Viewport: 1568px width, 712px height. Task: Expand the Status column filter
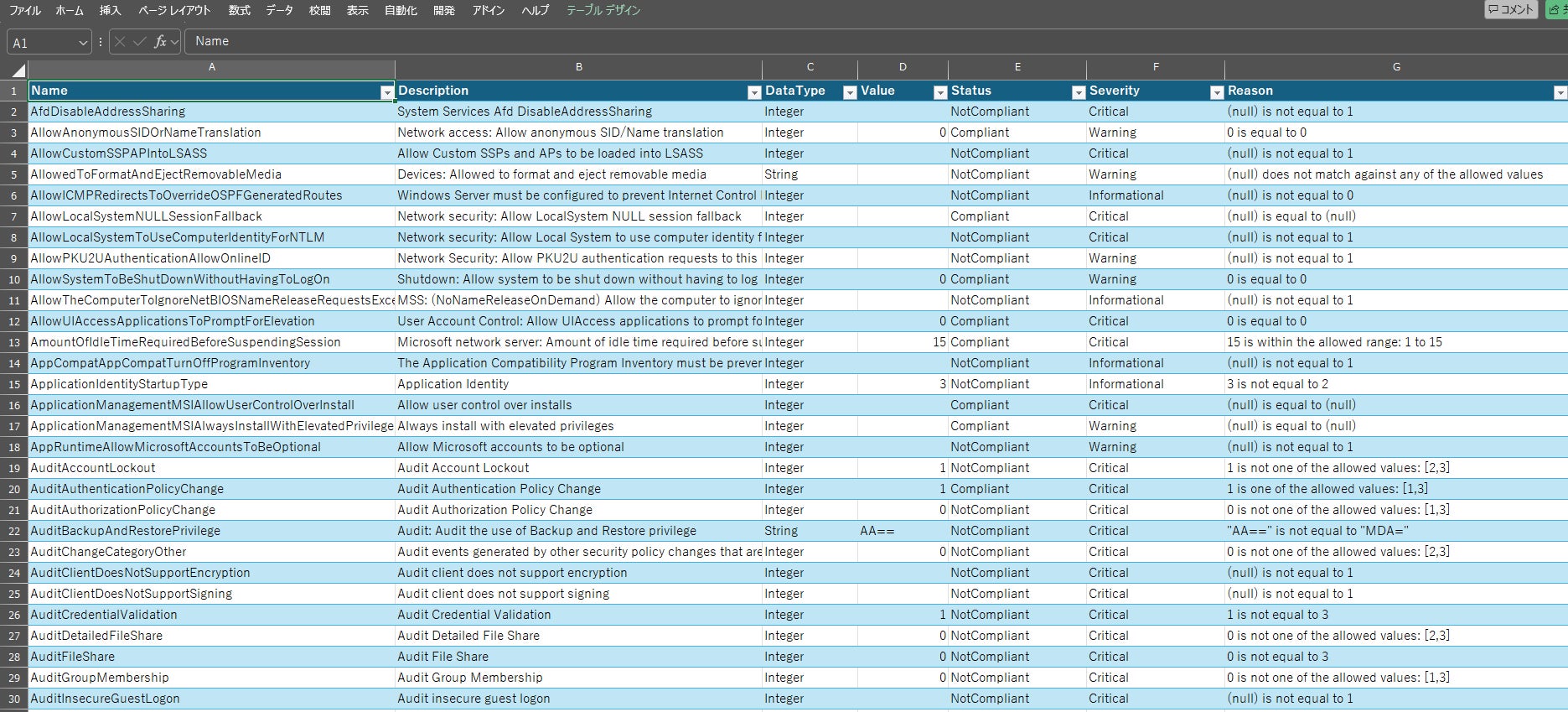(1078, 92)
